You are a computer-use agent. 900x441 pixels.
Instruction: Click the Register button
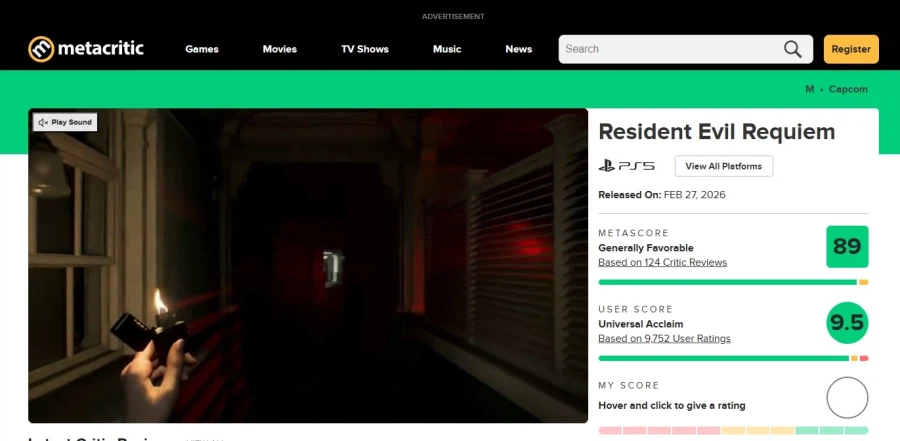pyautogui.click(x=851, y=49)
